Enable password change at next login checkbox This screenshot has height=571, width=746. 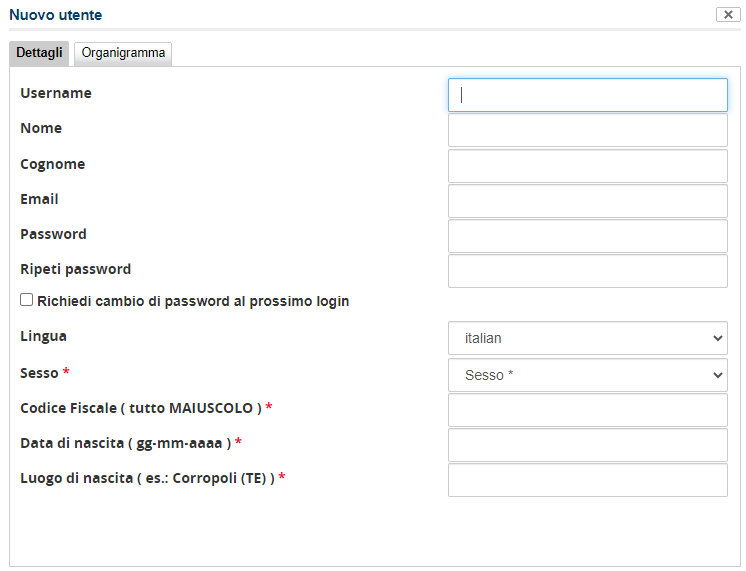coord(27,300)
